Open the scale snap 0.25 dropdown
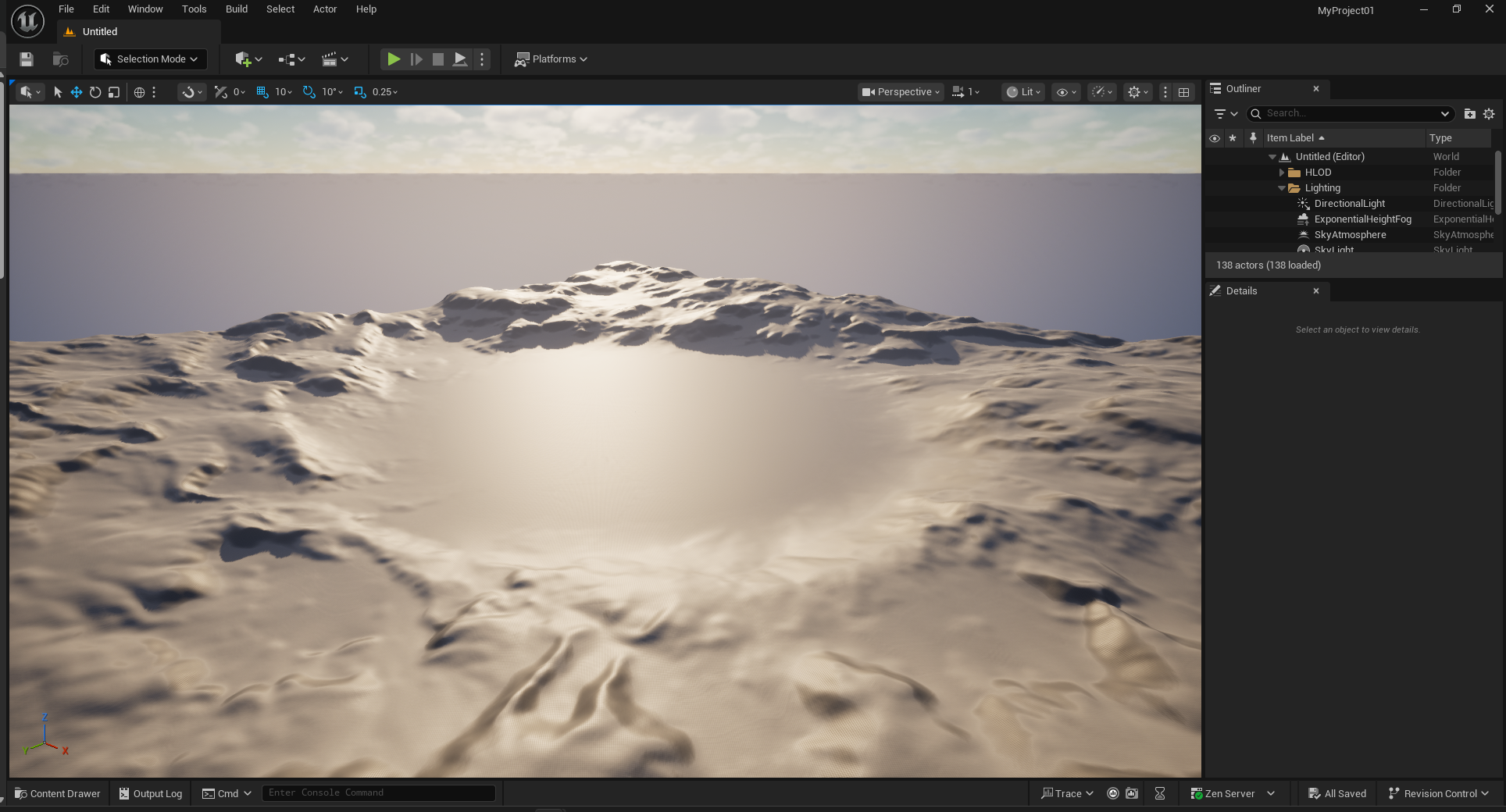 (385, 92)
